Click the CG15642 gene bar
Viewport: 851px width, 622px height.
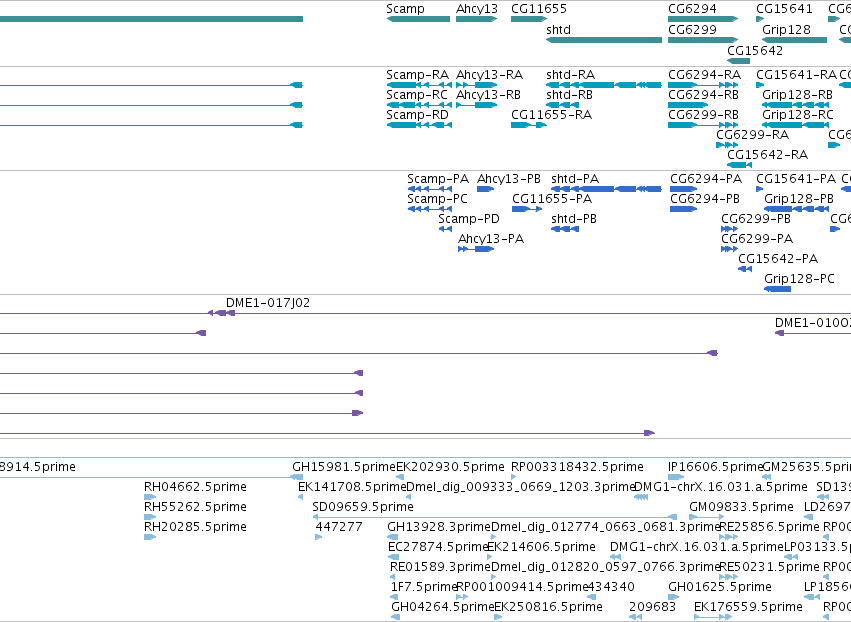pyautogui.click(x=739, y=61)
